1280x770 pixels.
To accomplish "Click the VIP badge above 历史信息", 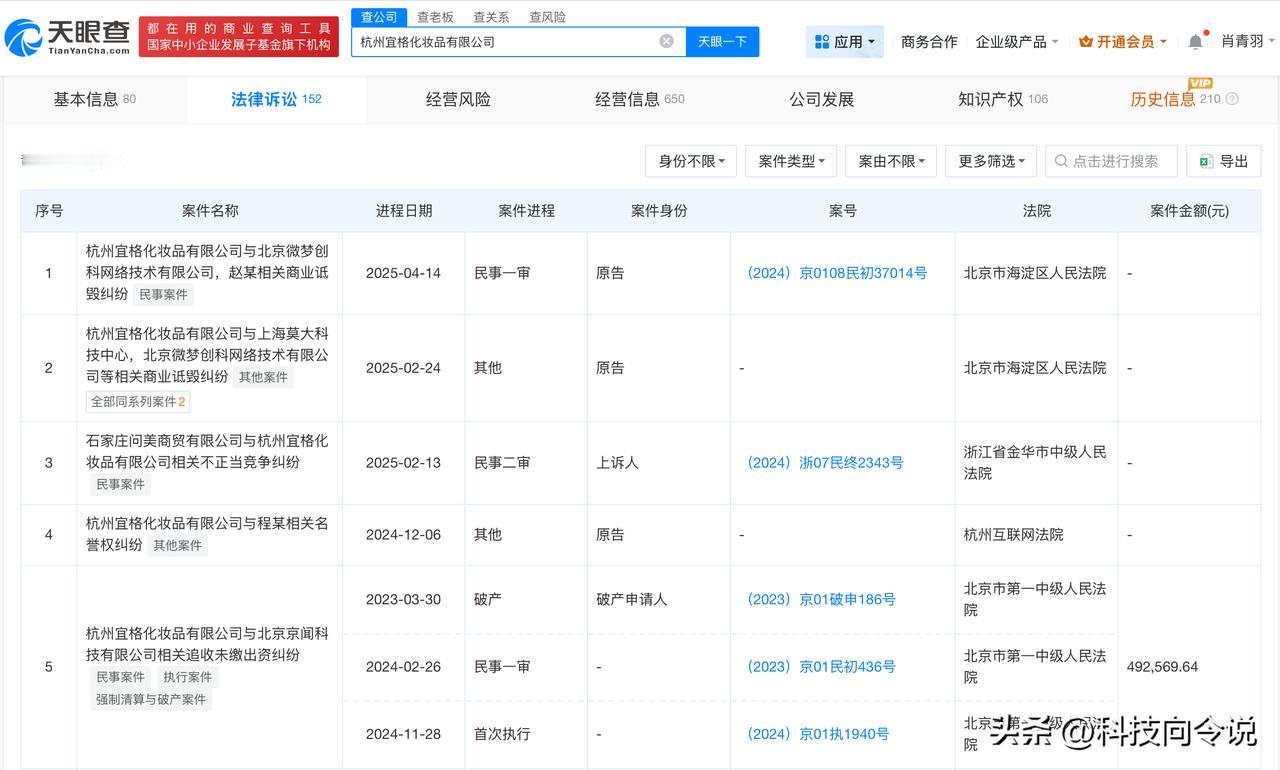I will [x=1200, y=83].
